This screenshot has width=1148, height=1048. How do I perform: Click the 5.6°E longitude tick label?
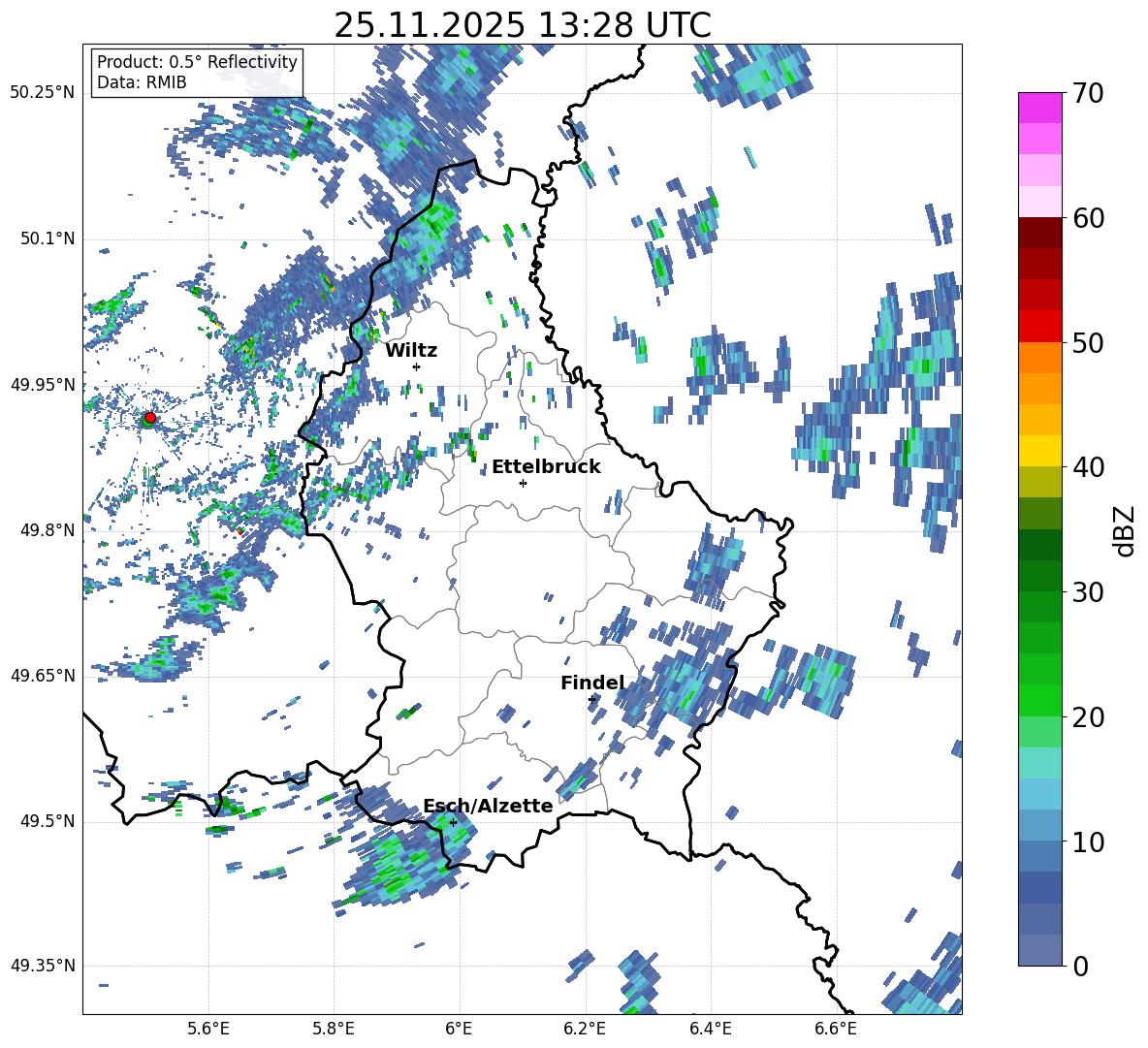208,1029
